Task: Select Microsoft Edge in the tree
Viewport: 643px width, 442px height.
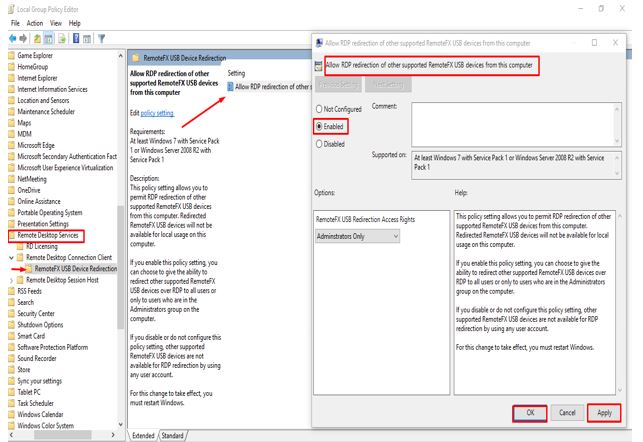Action: pyautogui.click(x=36, y=145)
